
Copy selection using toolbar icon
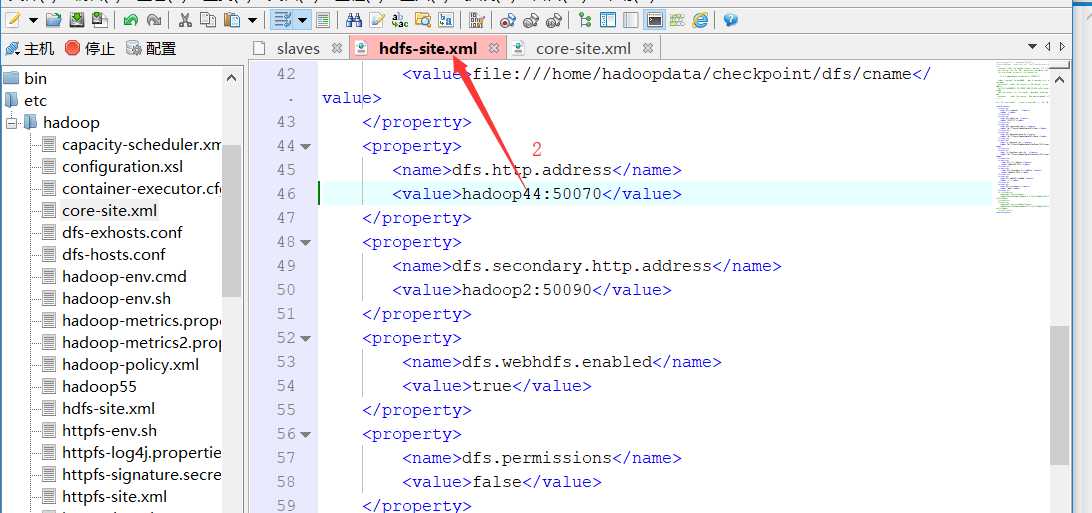[208, 19]
